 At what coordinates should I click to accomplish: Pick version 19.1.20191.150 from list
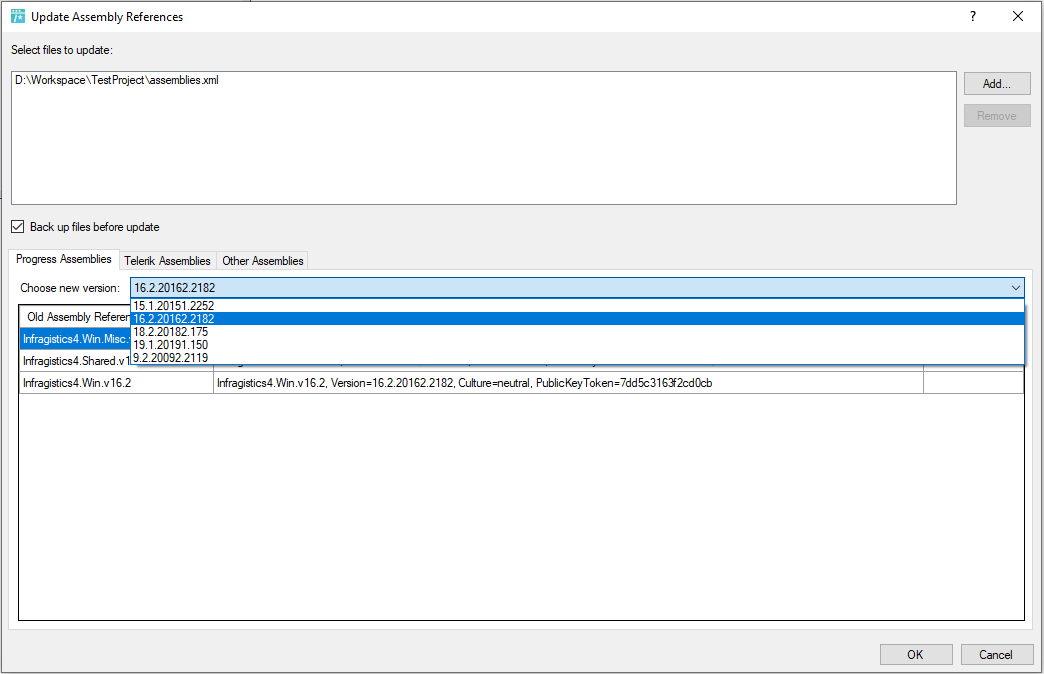170,345
